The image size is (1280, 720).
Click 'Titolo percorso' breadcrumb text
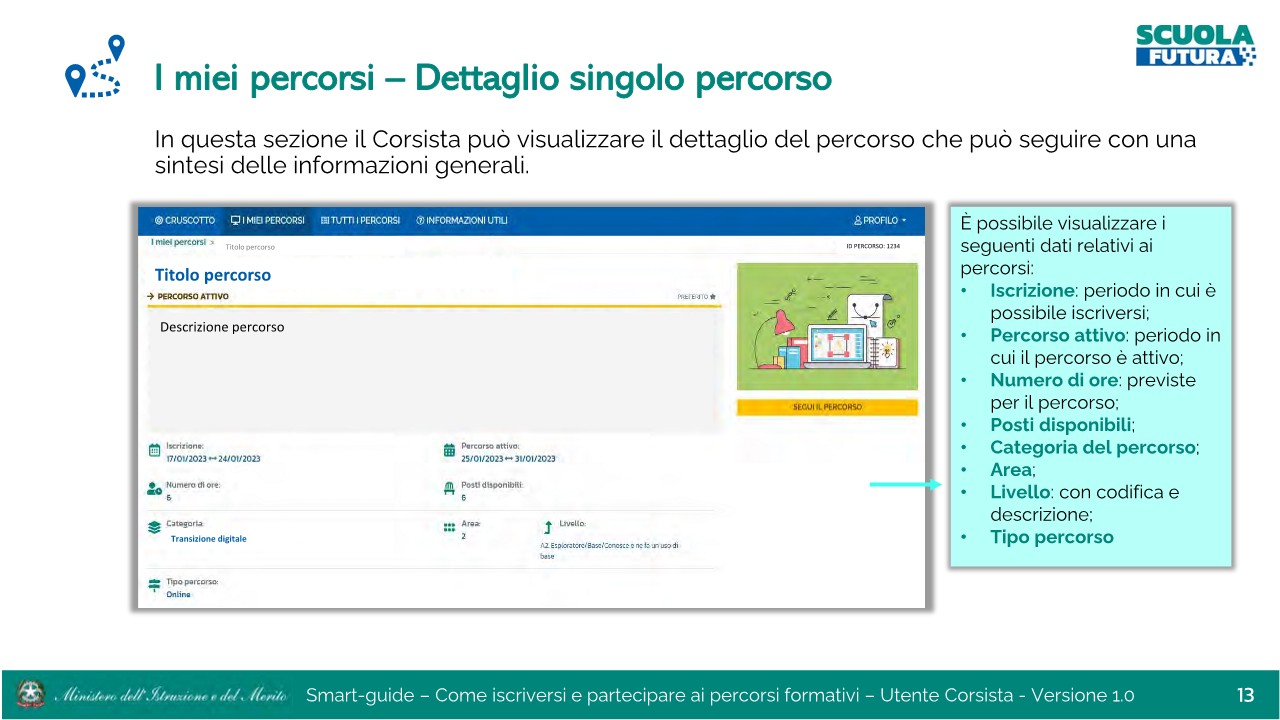point(250,247)
